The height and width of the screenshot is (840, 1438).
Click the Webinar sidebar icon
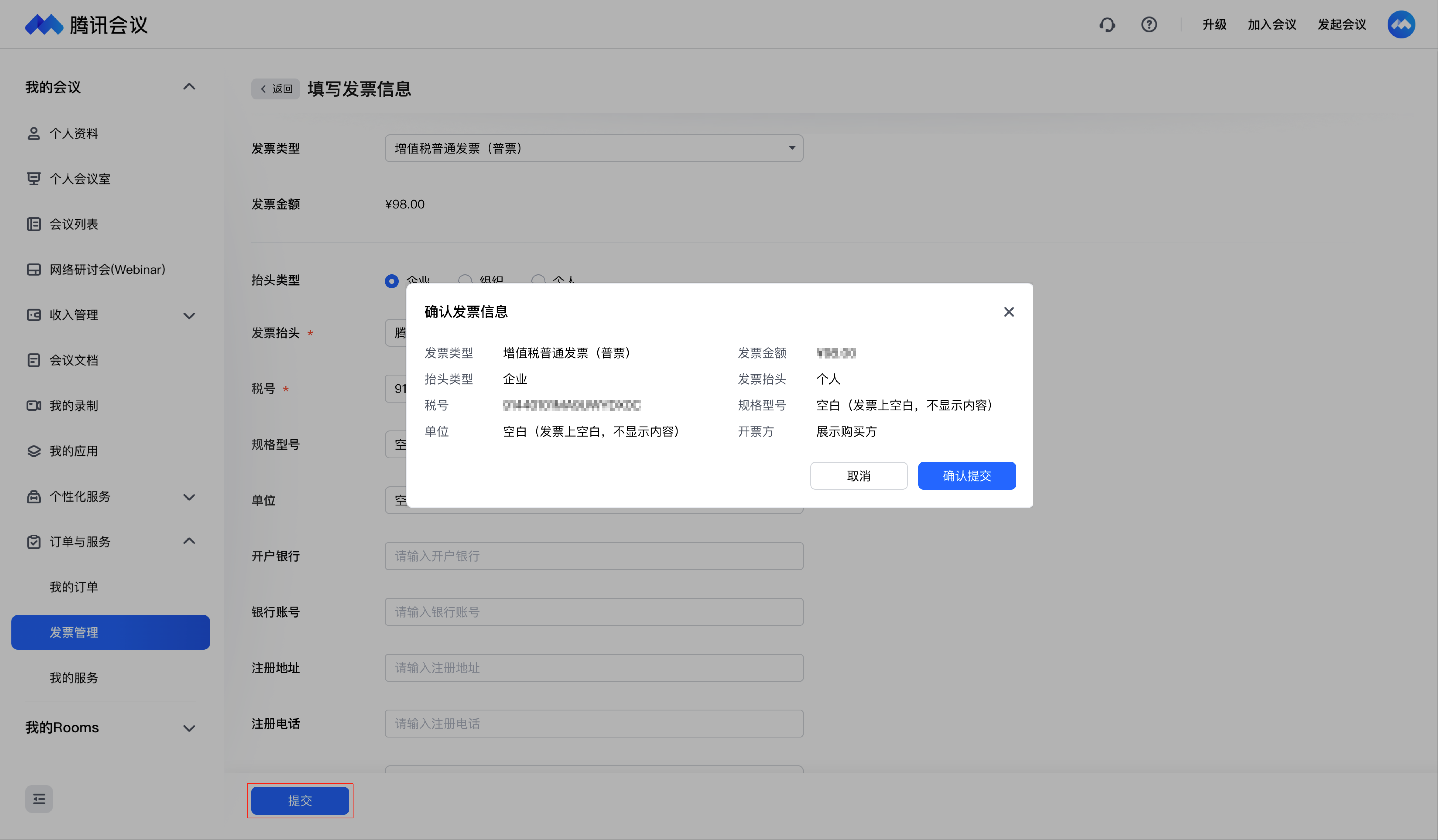[34, 270]
